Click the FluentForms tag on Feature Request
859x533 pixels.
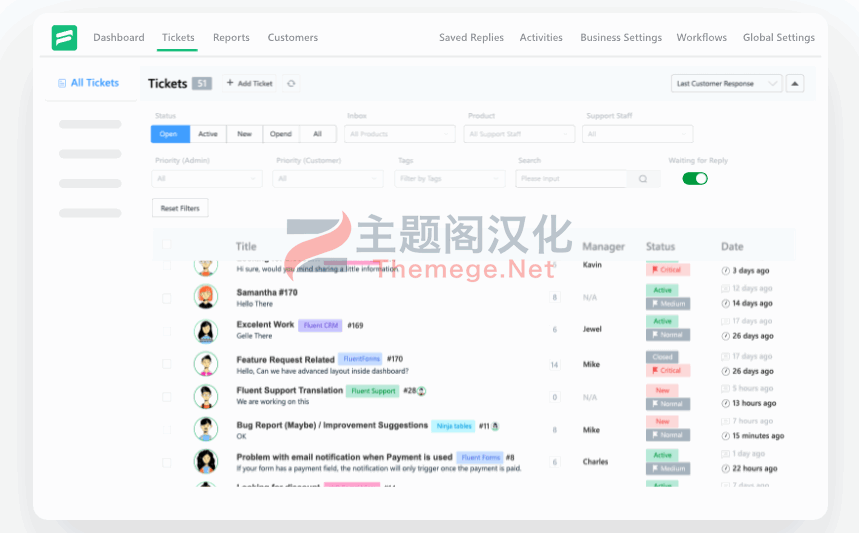[361, 359]
